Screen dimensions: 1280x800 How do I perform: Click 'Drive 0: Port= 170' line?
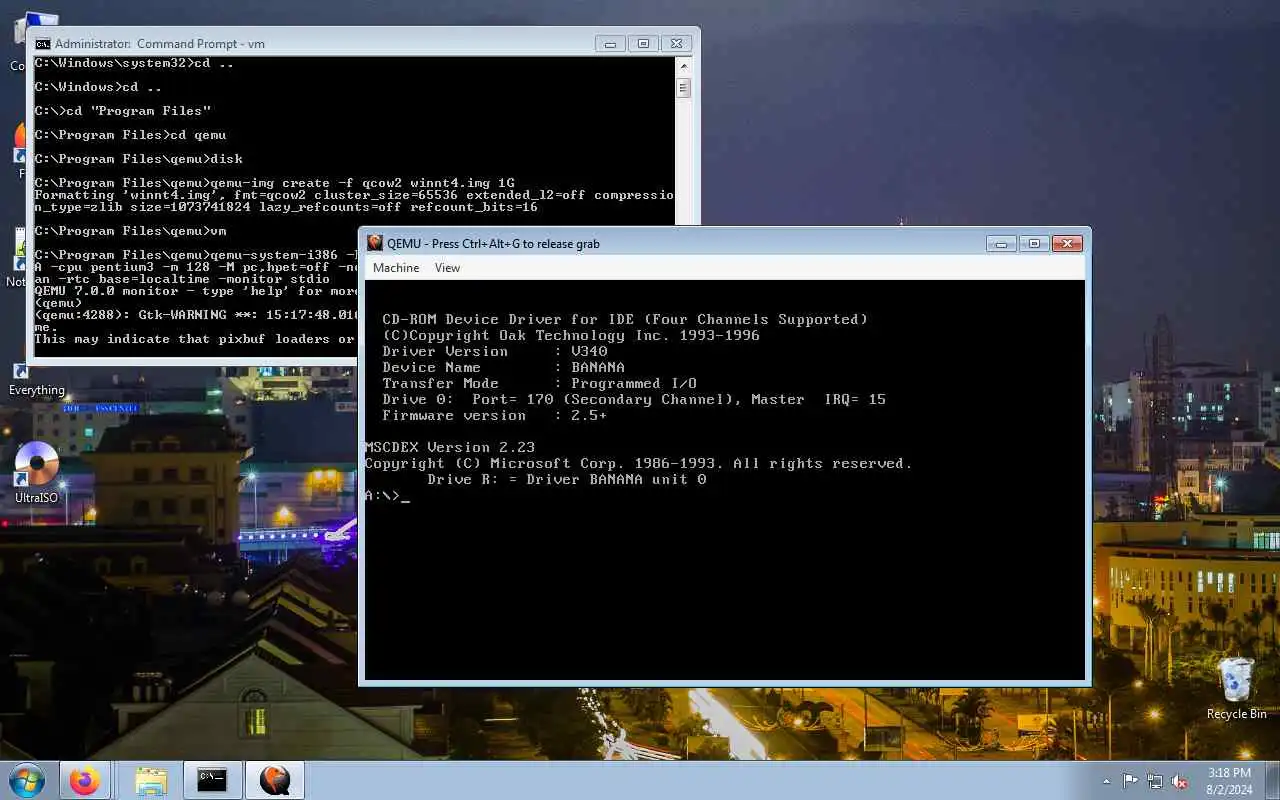(x=634, y=399)
